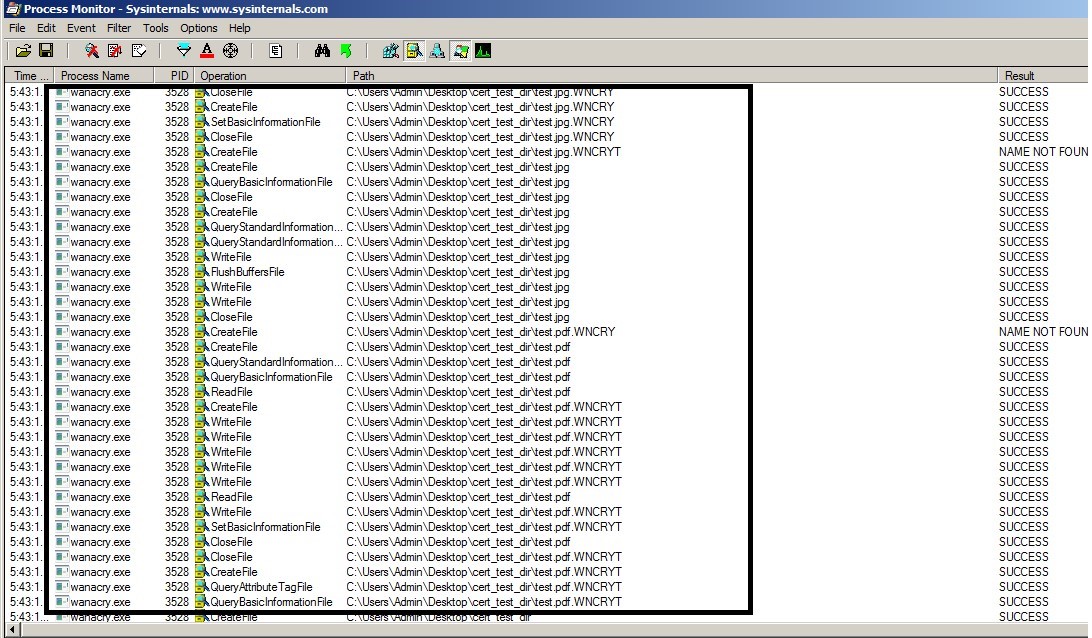Open the Filter dialog via the funnel icon
The height and width of the screenshot is (638, 1092).
[183, 51]
